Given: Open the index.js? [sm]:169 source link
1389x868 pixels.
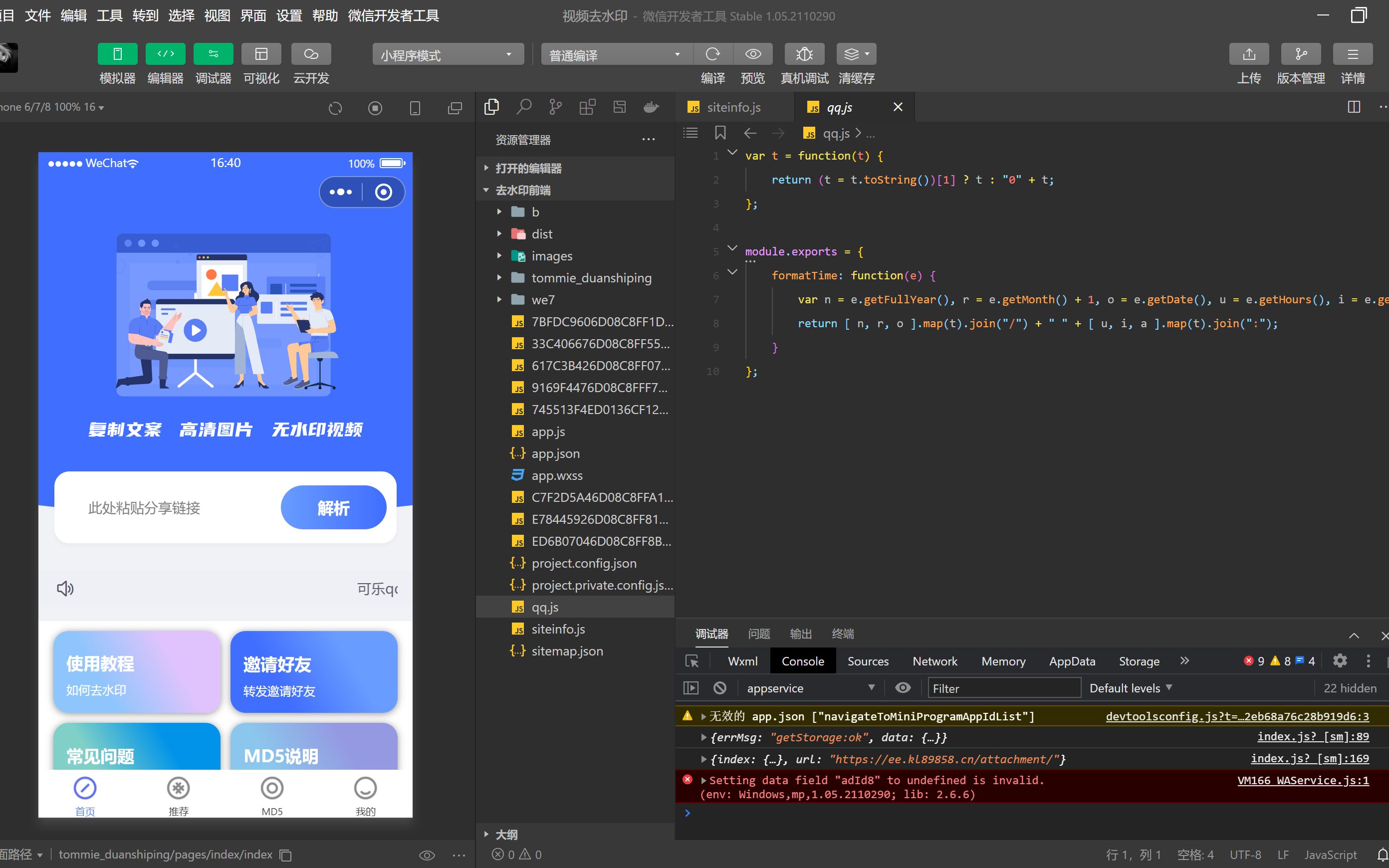Looking at the screenshot, I should pyautogui.click(x=1309, y=758).
